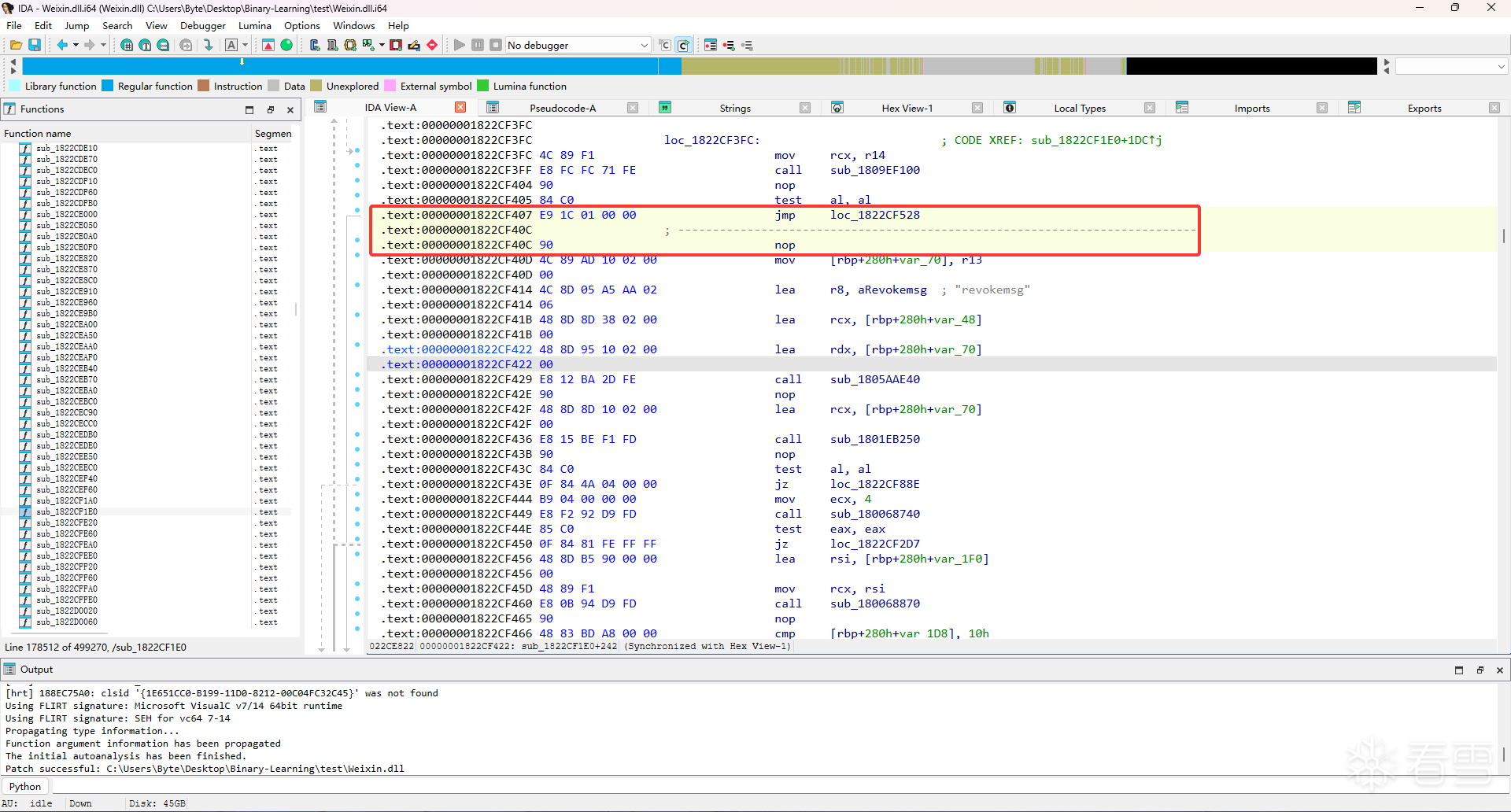Select sub_1822CF1B0 in the functions list
Image resolution: width=1511 pixels, height=812 pixels.
click(67, 511)
